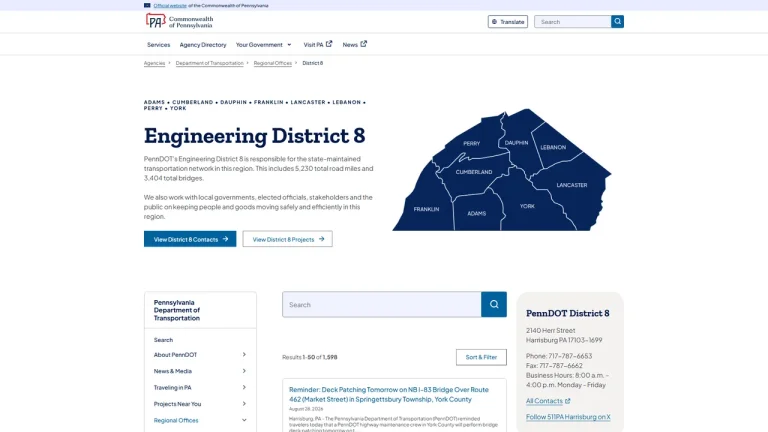This screenshot has height=432, width=768.
Task: Expand About PennDOT chevron in sidebar
Action: tap(244, 355)
